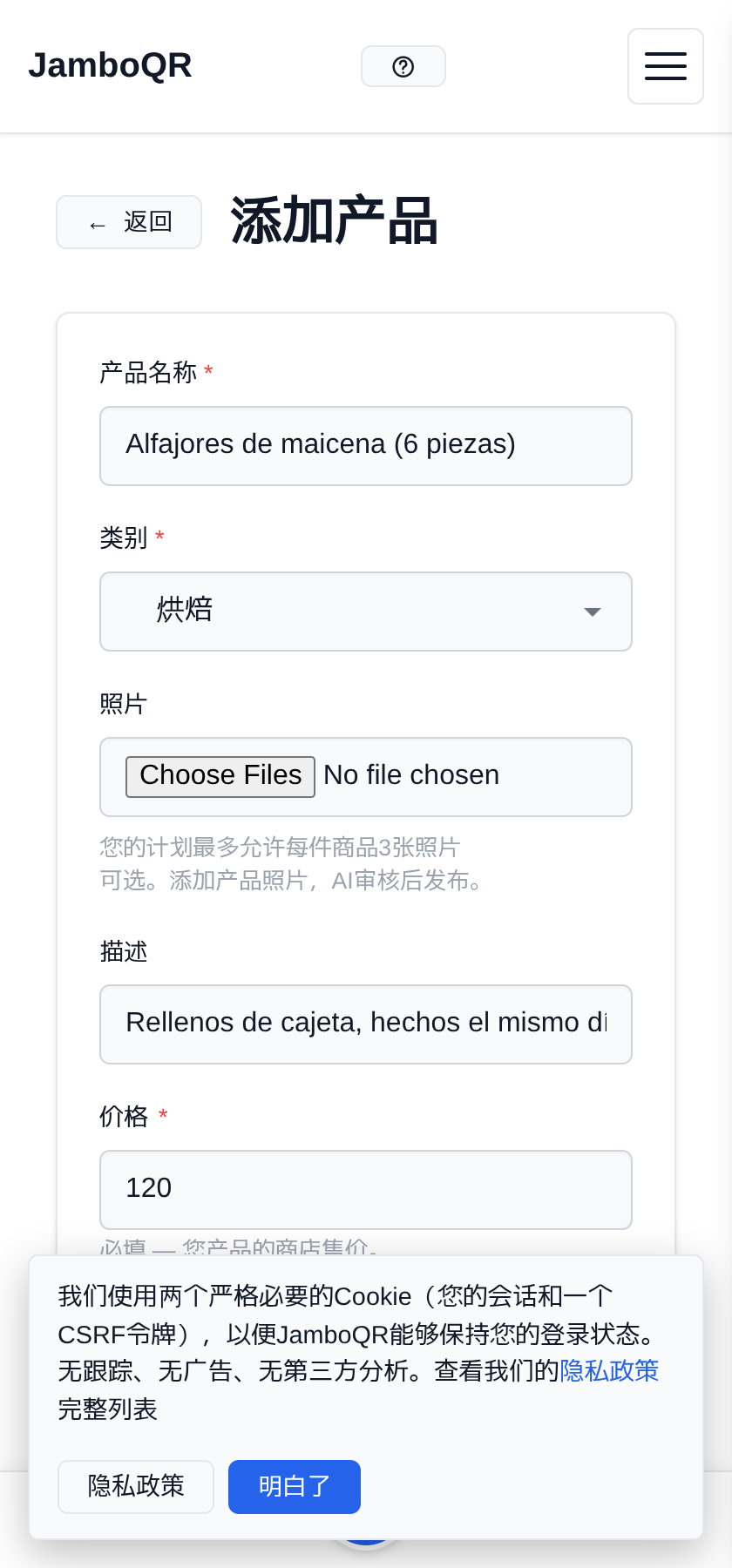Open the hamburger navigation menu

[666, 66]
